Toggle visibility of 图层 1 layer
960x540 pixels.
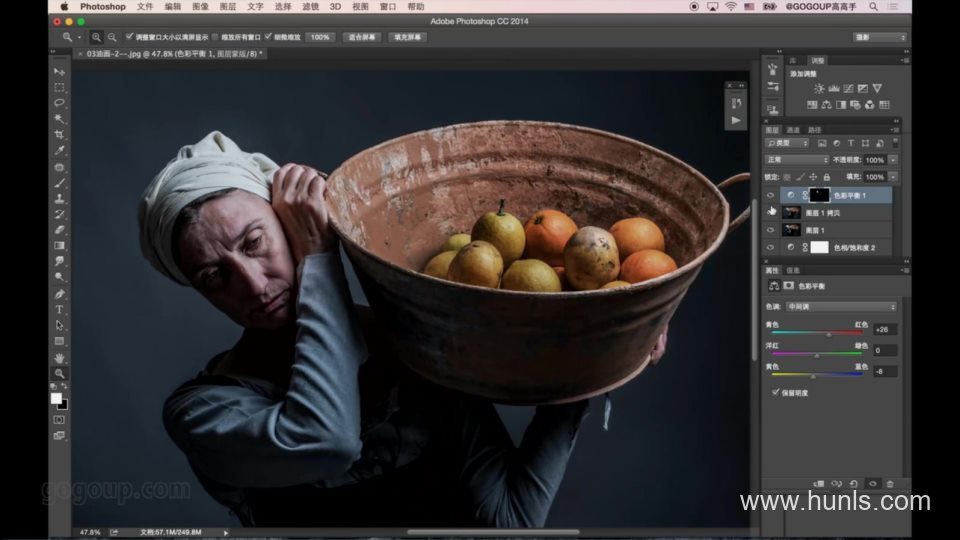pyautogui.click(x=770, y=230)
